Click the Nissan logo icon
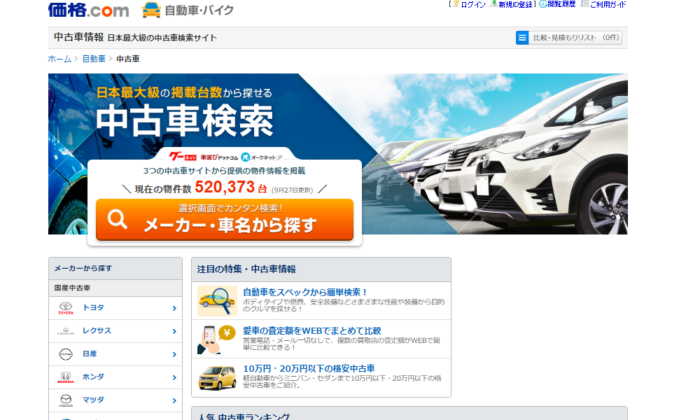This screenshot has height=420, width=700. coord(66,354)
